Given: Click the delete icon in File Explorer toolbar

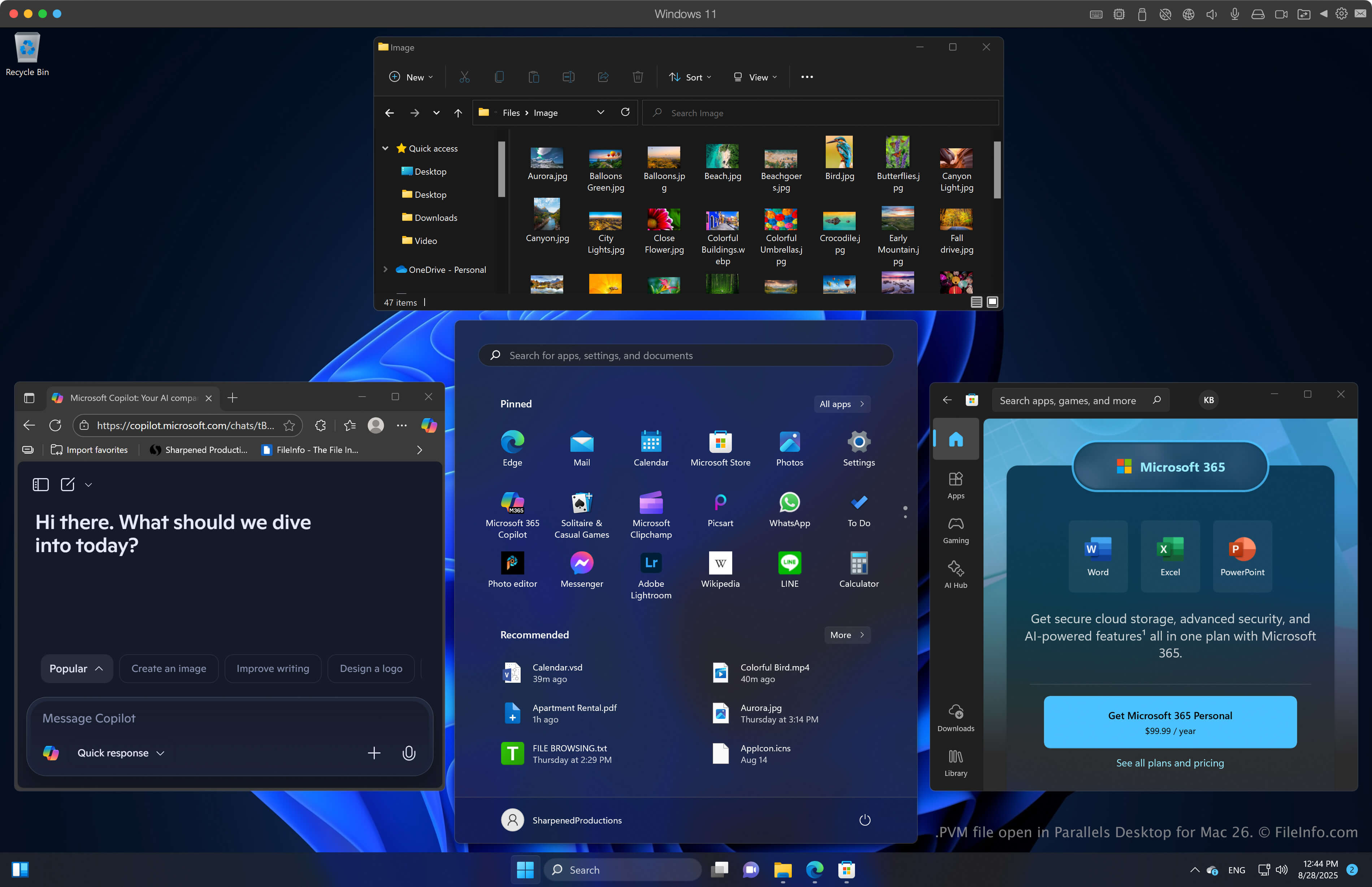Looking at the screenshot, I should (637, 77).
